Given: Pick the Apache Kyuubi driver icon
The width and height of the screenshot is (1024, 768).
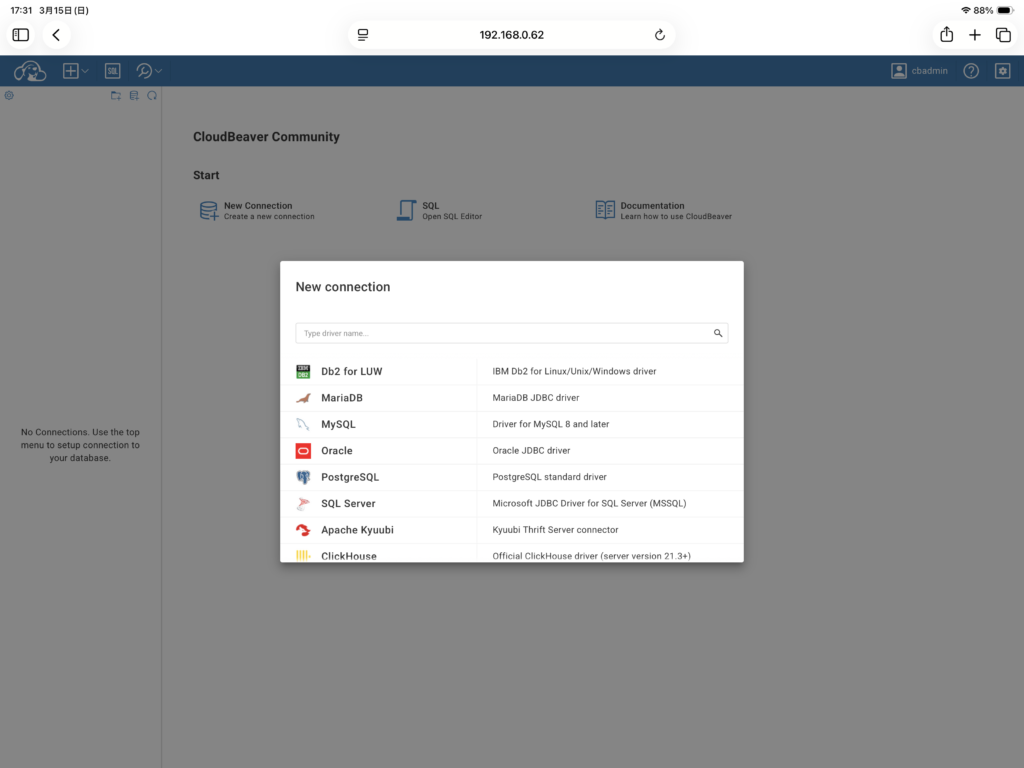Looking at the screenshot, I should (x=303, y=530).
